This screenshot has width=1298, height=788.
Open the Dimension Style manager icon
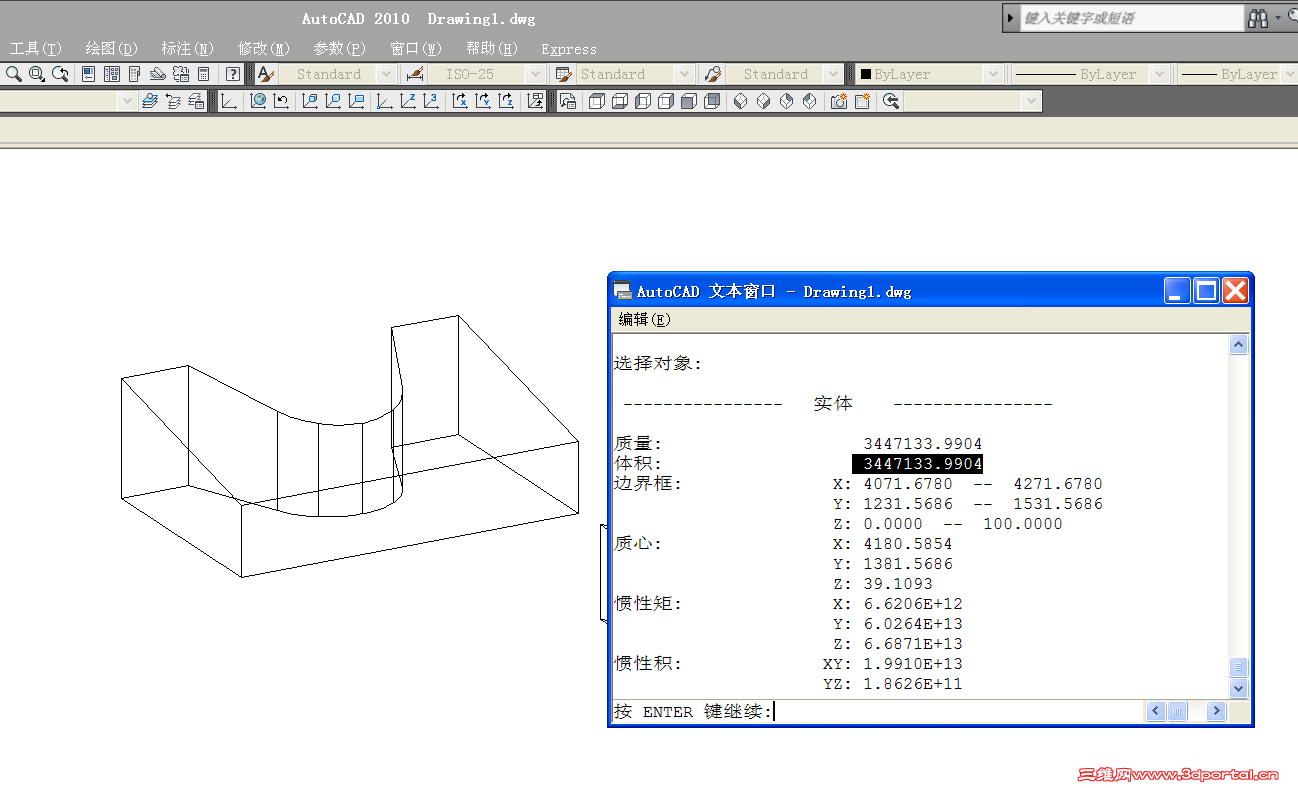click(414, 74)
